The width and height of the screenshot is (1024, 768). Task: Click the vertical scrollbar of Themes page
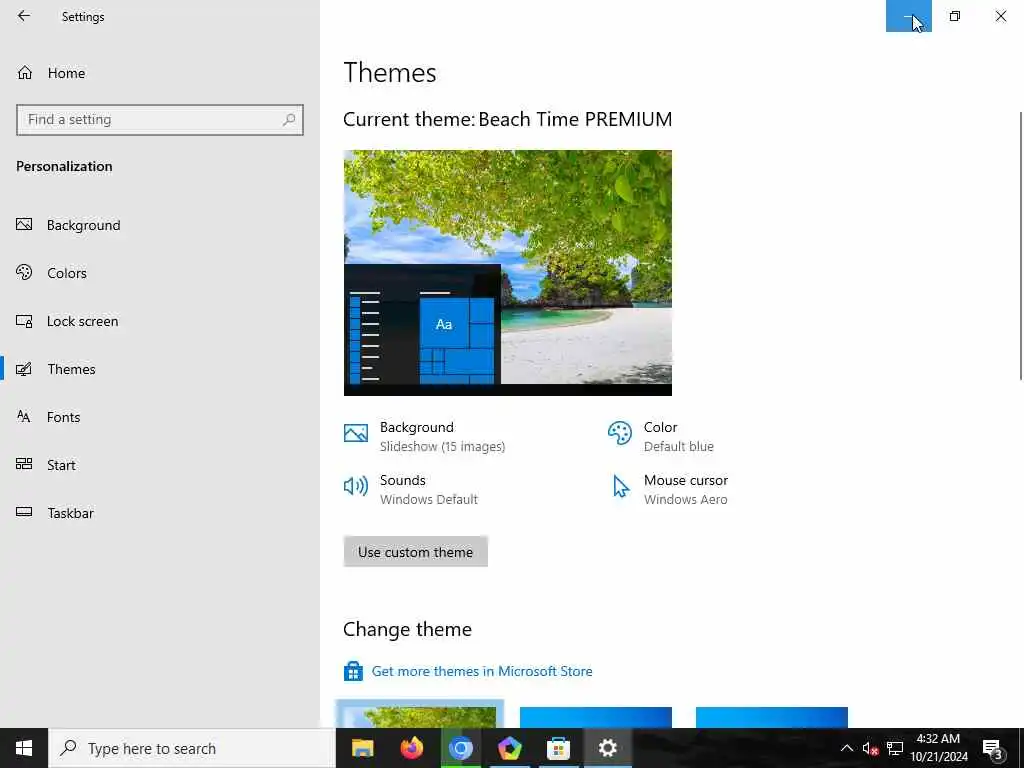click(1020, 246)
